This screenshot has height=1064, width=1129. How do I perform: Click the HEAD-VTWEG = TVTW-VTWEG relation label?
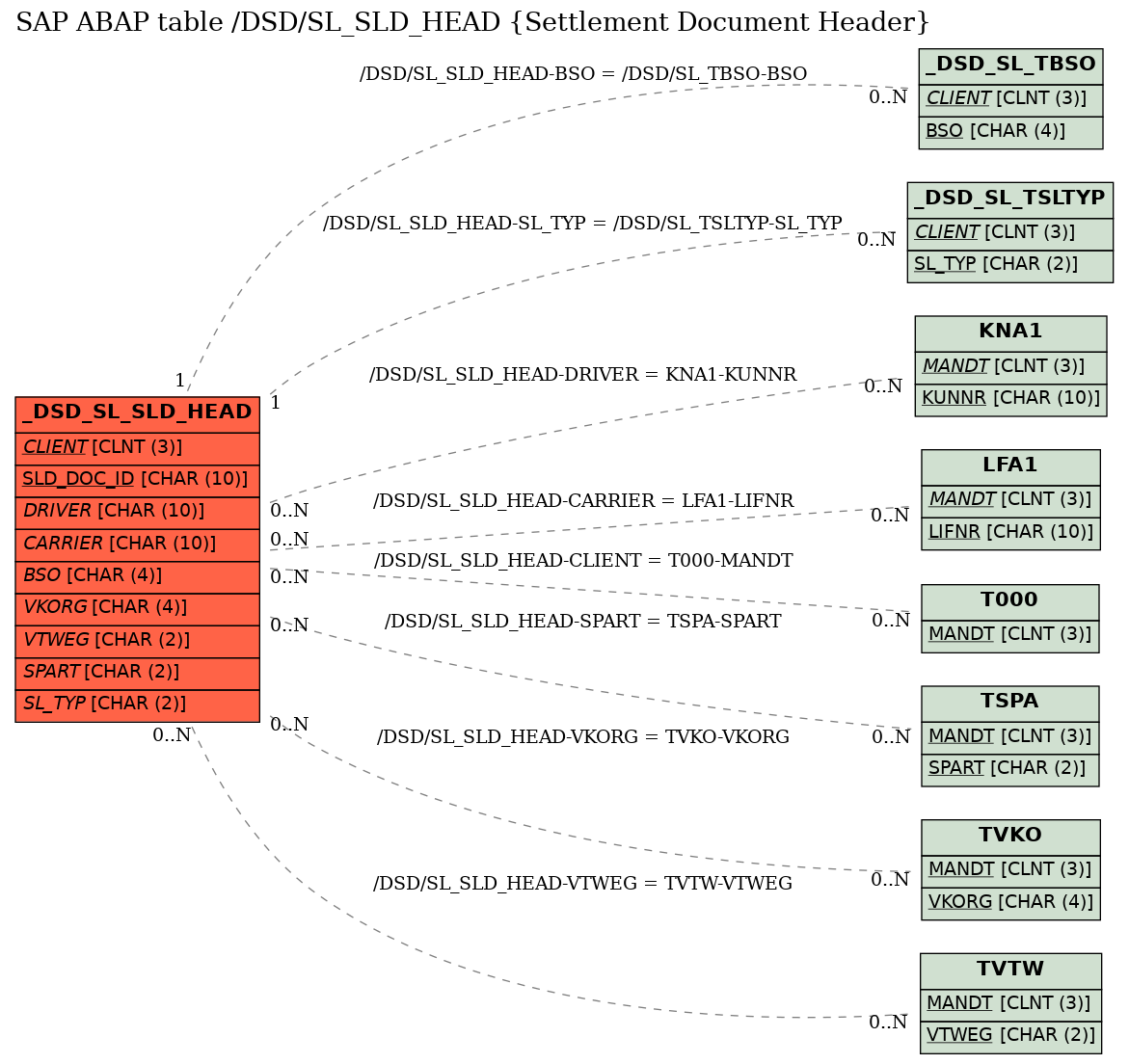(x=582, y=884)
